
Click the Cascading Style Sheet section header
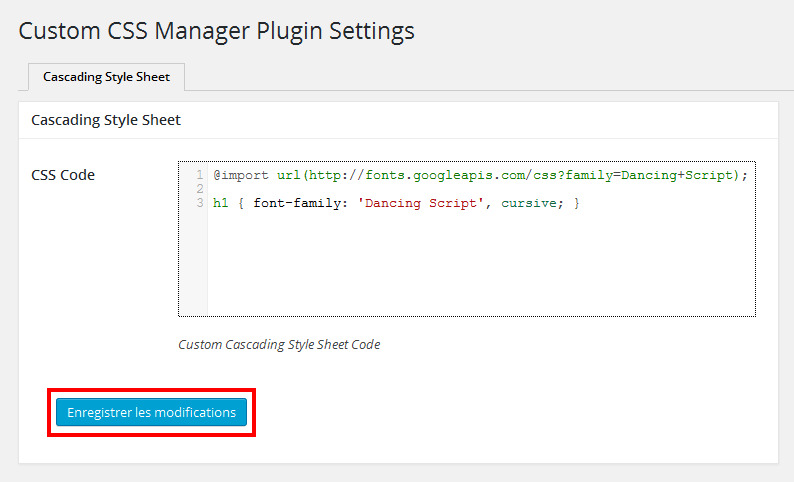tap(106, 120)
